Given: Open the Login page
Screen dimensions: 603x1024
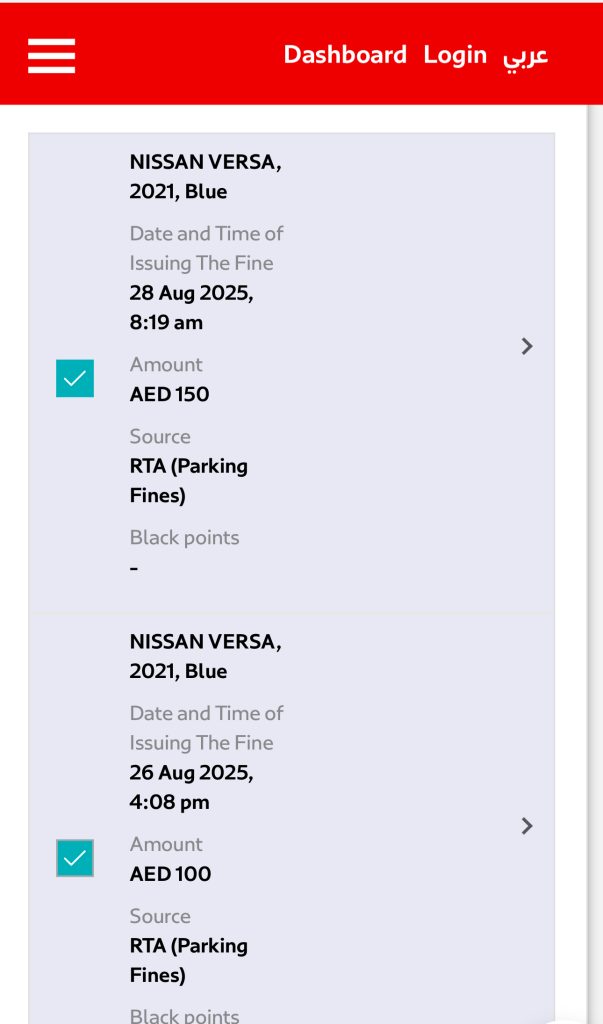Looking at the screenshot, I should (455, 55).
